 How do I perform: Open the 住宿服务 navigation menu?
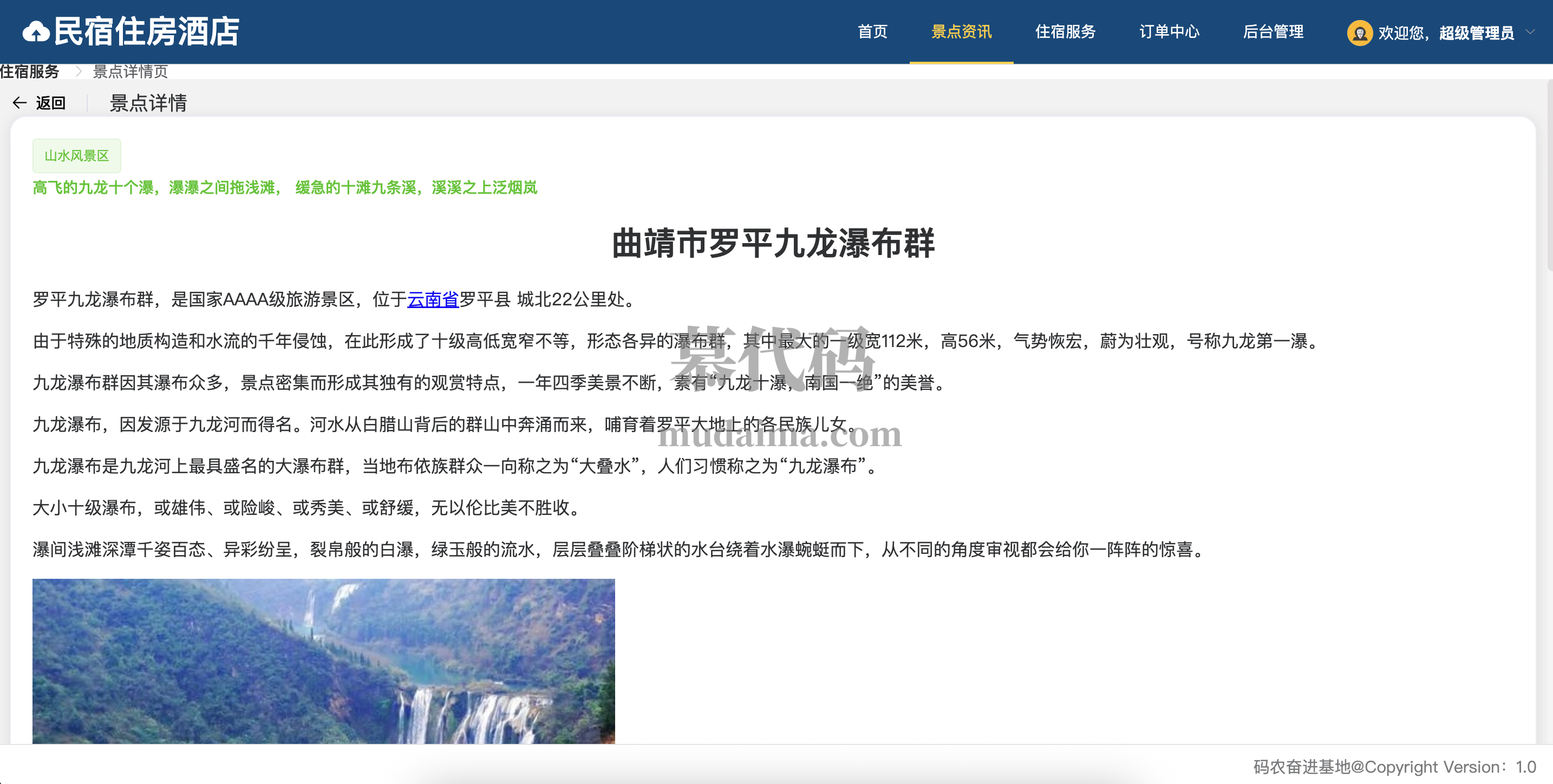click(1065, 32)
